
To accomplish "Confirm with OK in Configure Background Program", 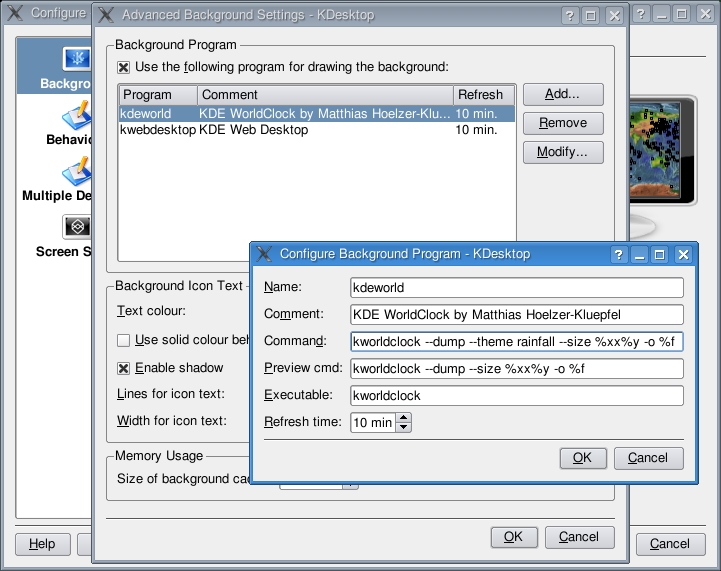I will pos(583,458).
